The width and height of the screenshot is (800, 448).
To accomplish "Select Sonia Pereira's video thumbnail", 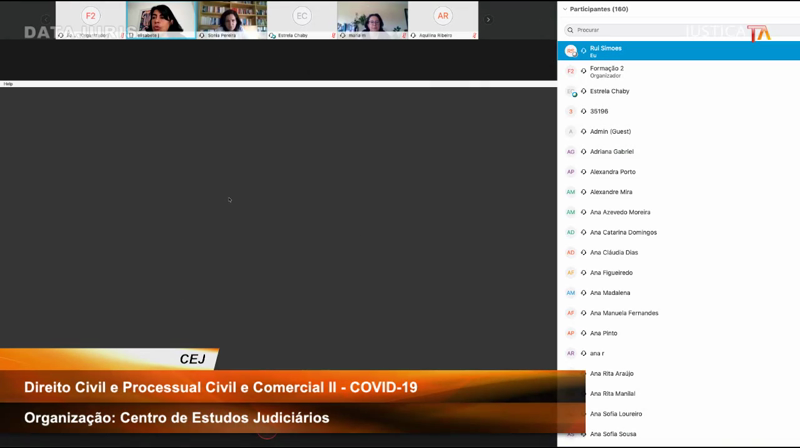I will pos(231,20).
